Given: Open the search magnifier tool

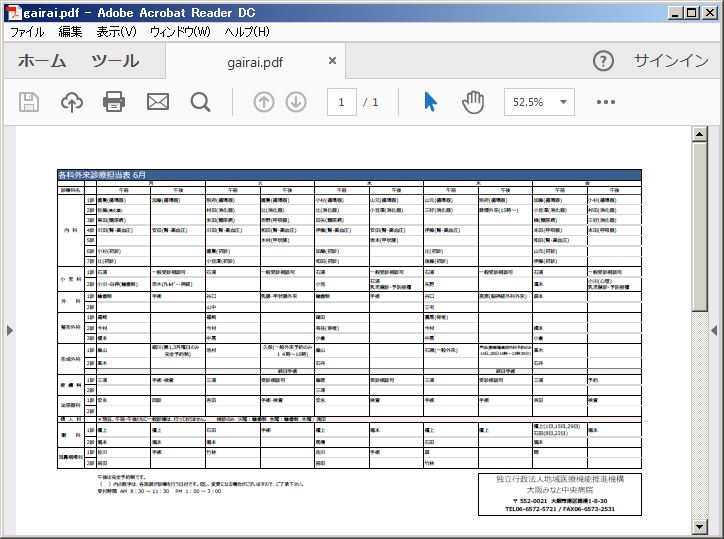Looking at the screenshot, I should point(200,102).
